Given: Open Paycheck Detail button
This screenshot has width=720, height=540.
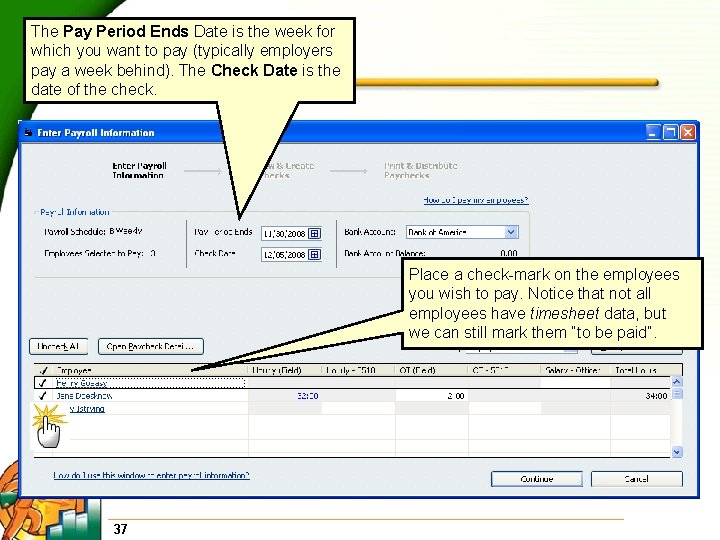Looking at the screenshot, I should 151,347.
